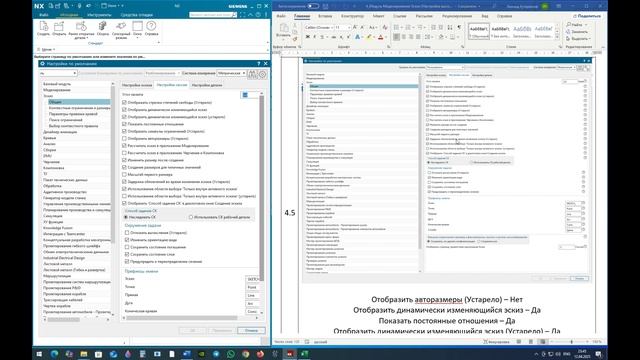This screenshot has width=640, height=360.
Task: Click the help question mark in defaults dialog title
Action: click(259, 64)
